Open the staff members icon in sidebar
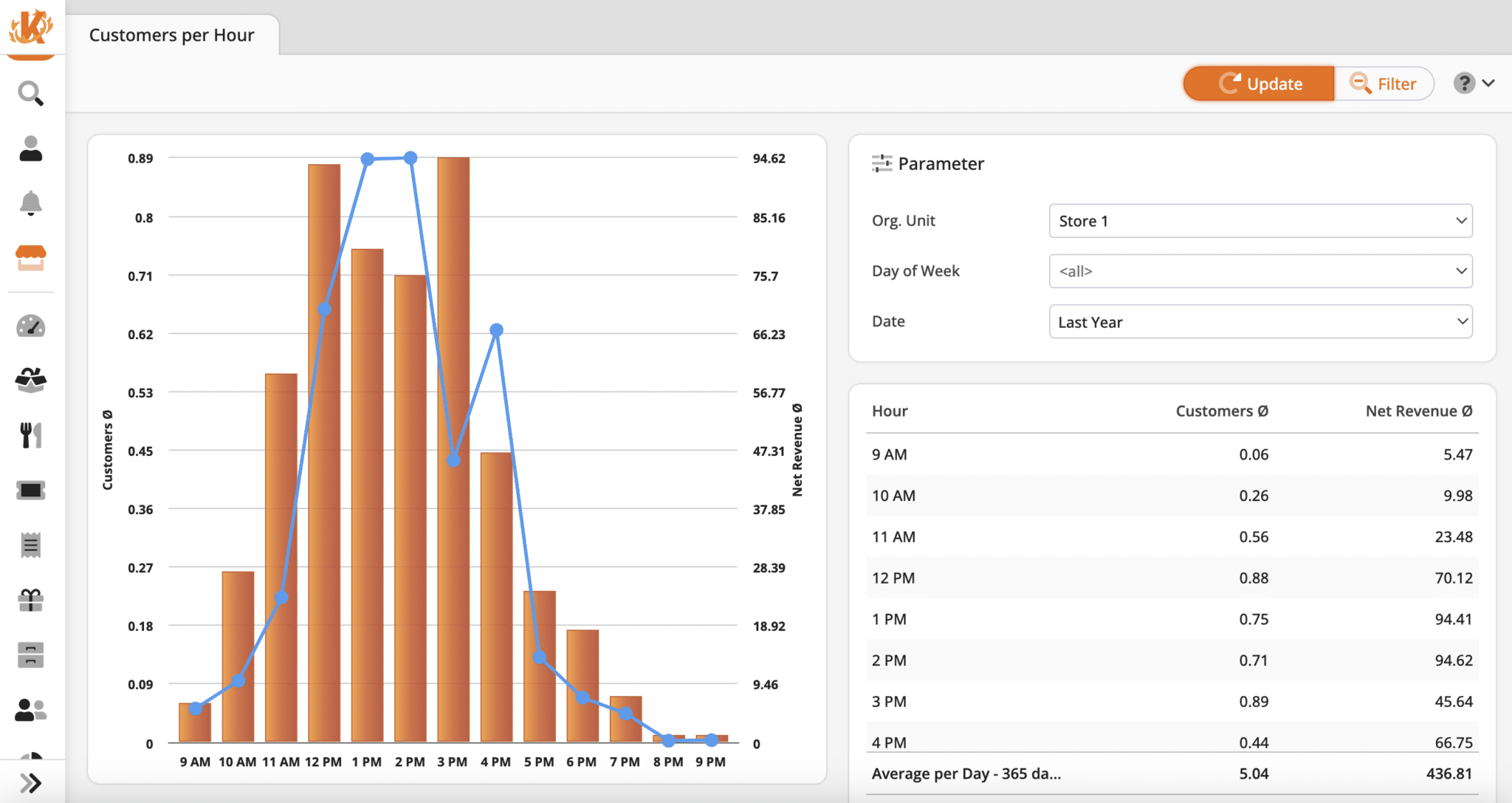1512x803 pixels. pos(30,709)
